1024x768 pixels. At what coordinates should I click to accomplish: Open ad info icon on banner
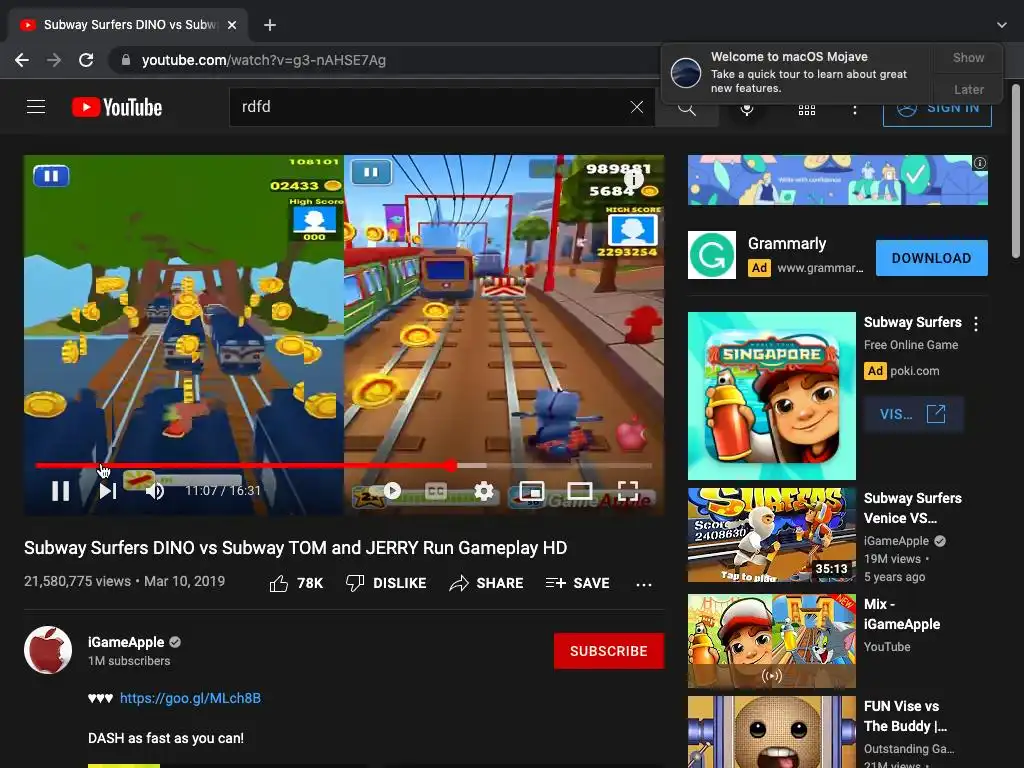[980, 163]
